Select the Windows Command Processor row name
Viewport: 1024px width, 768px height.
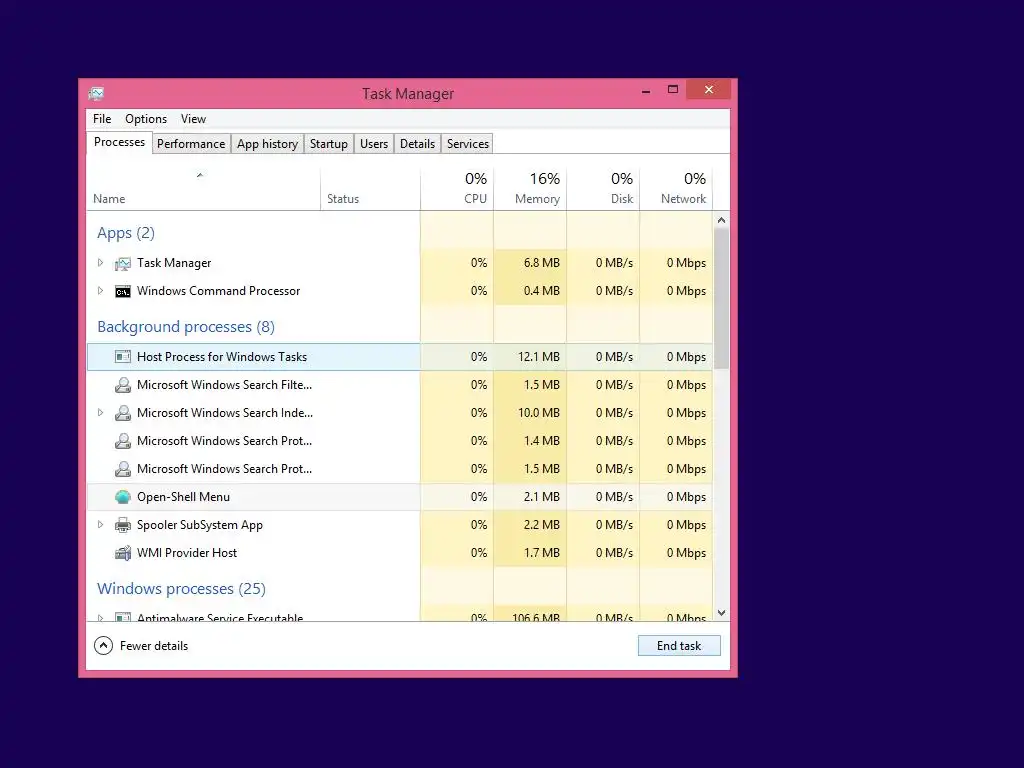218,291
